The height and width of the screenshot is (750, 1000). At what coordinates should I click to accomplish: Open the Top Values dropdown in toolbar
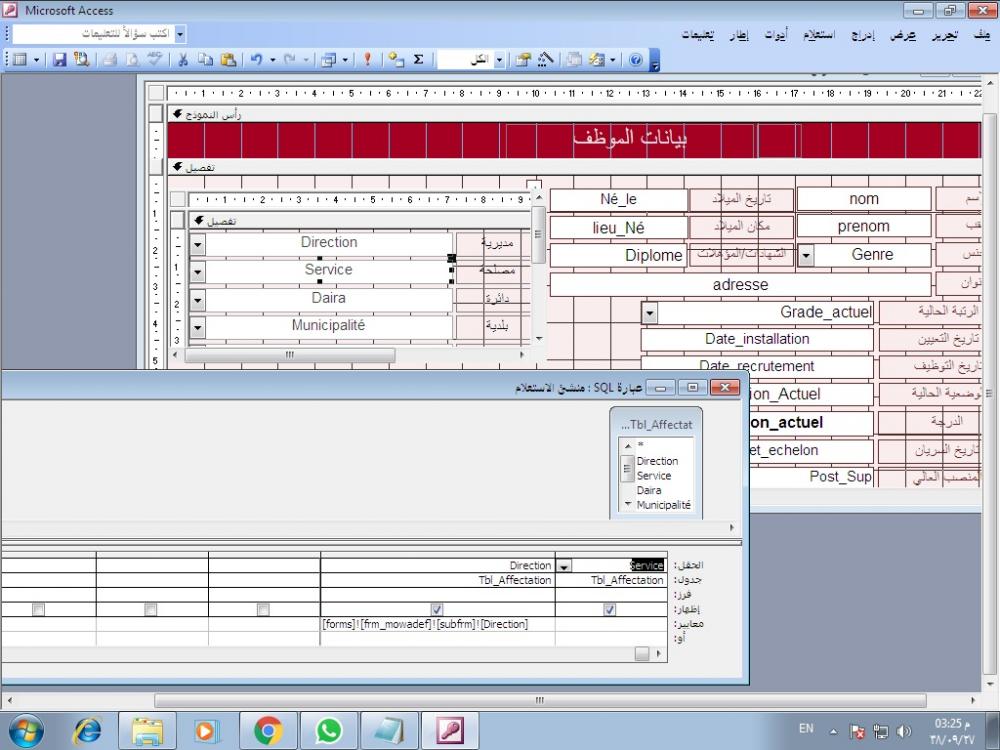click(499, 60)
